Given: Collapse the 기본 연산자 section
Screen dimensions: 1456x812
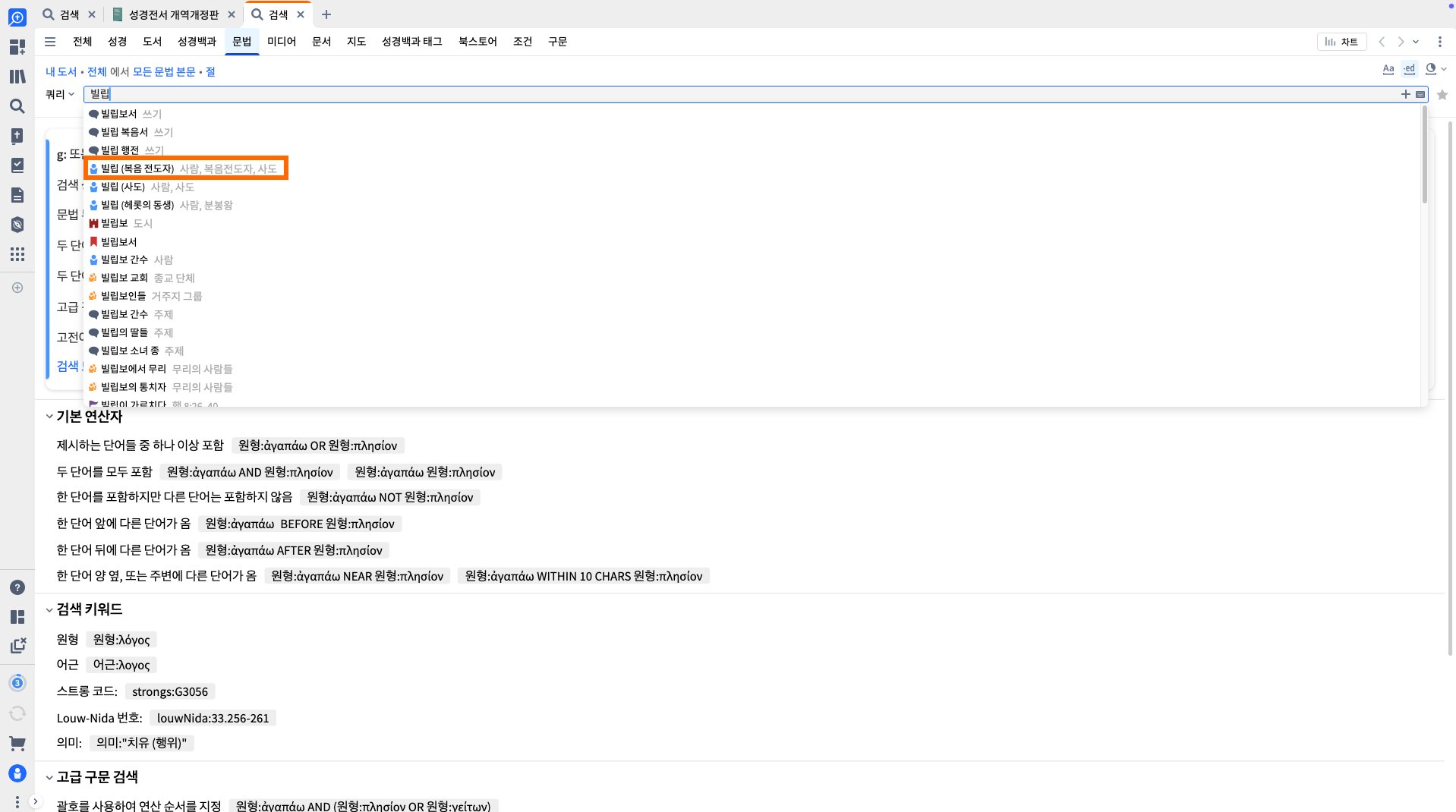Looking at the screenshot, I should [49, 417].
